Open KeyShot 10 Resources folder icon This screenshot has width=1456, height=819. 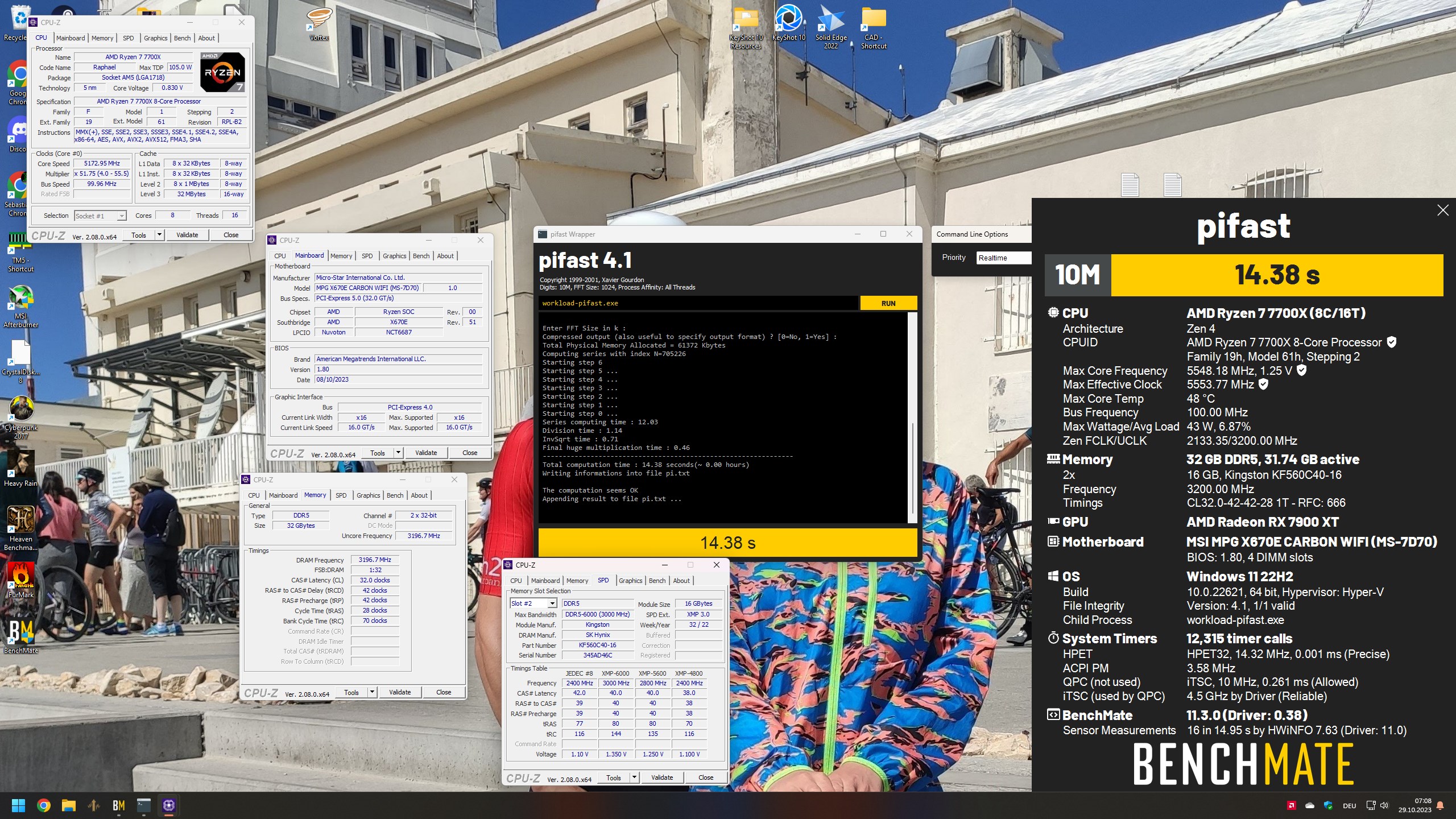pos(746,28)
